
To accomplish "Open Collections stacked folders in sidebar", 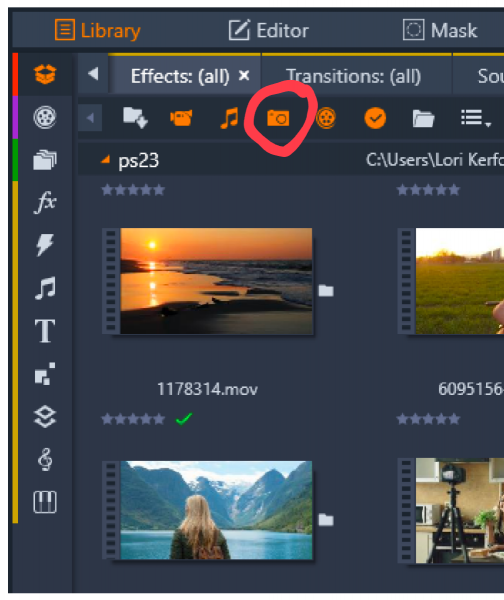I will click(45, 160).
